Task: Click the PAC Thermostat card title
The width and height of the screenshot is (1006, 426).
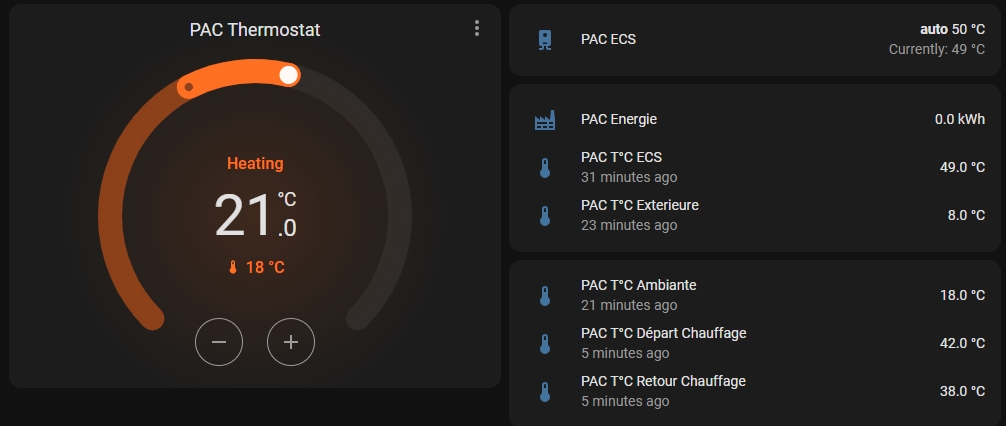Action: (x=255, y=30)
